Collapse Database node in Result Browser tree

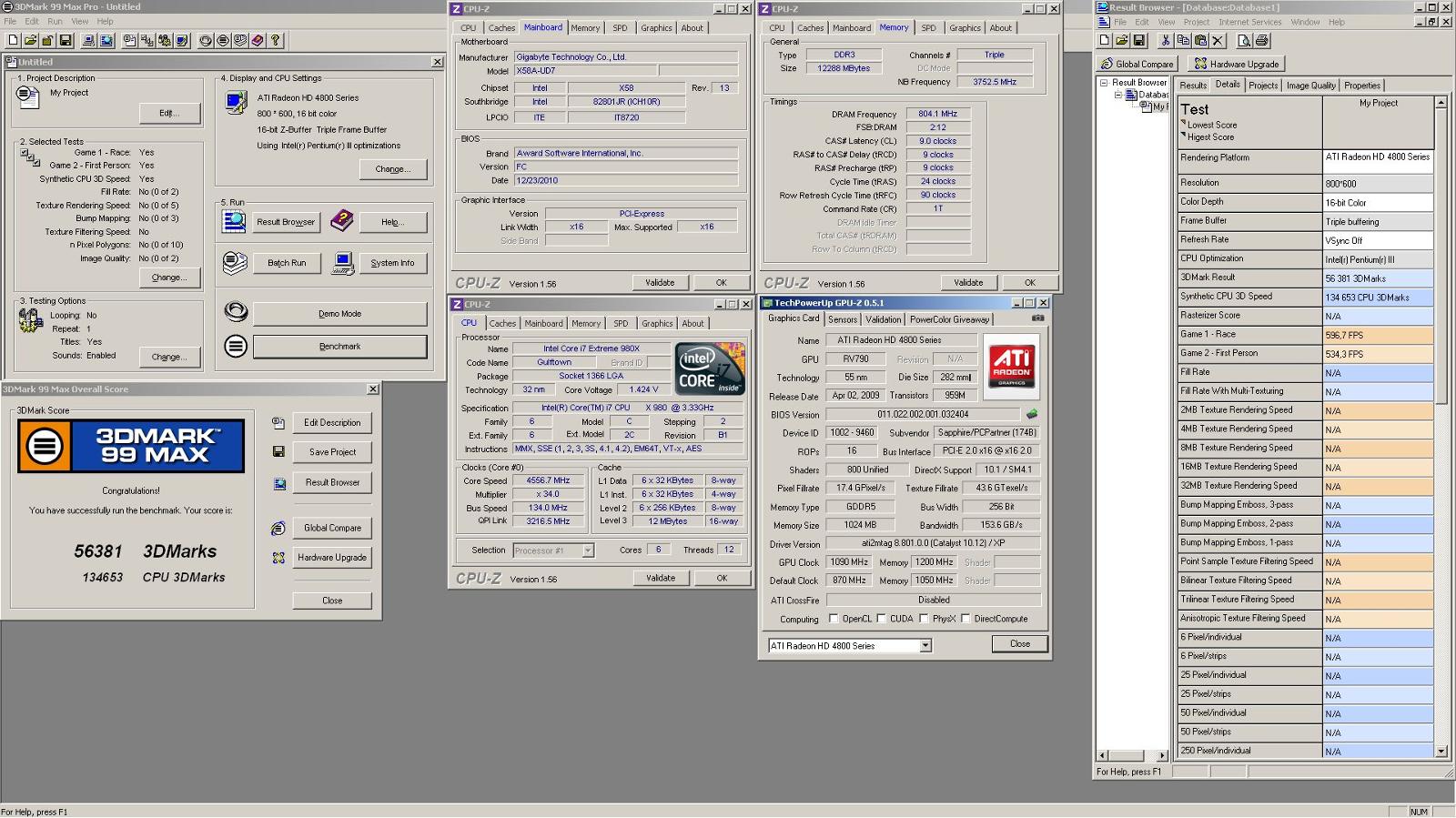(1119, 95)
